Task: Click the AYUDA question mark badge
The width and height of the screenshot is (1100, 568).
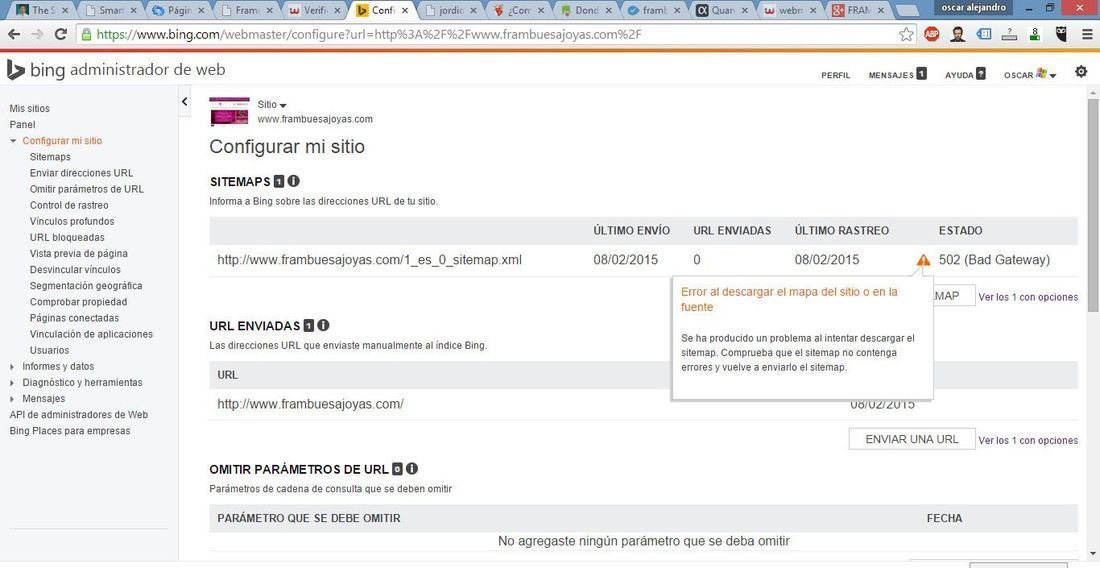Action: (981, 74)
